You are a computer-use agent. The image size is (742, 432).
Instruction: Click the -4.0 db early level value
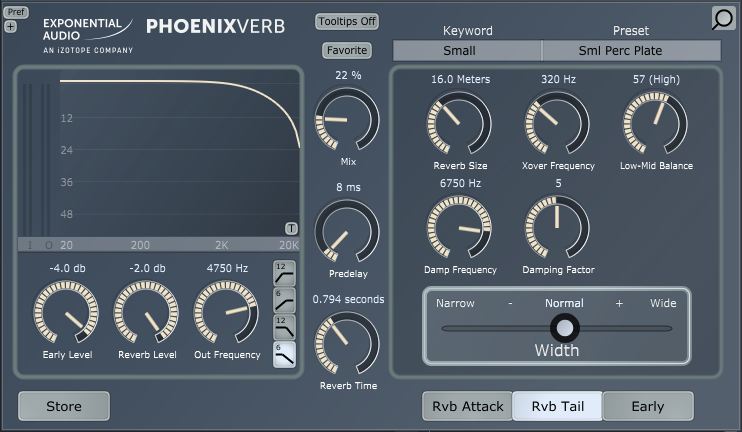67,269
